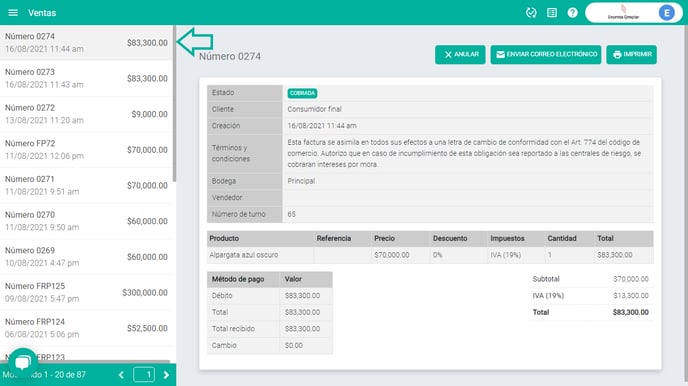Click Enviar correo electrónico button

(x=546, y=54)
